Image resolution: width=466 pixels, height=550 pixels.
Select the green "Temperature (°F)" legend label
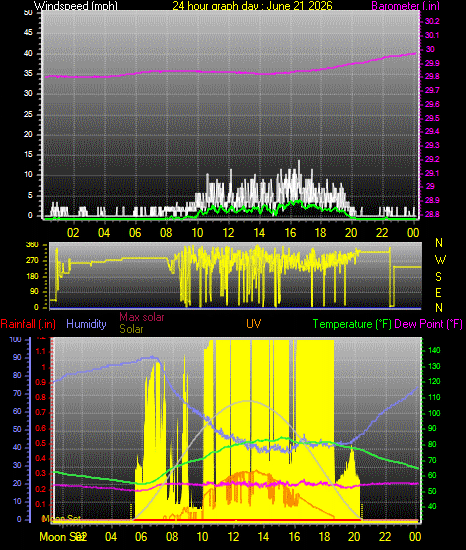tap(352, 324)
